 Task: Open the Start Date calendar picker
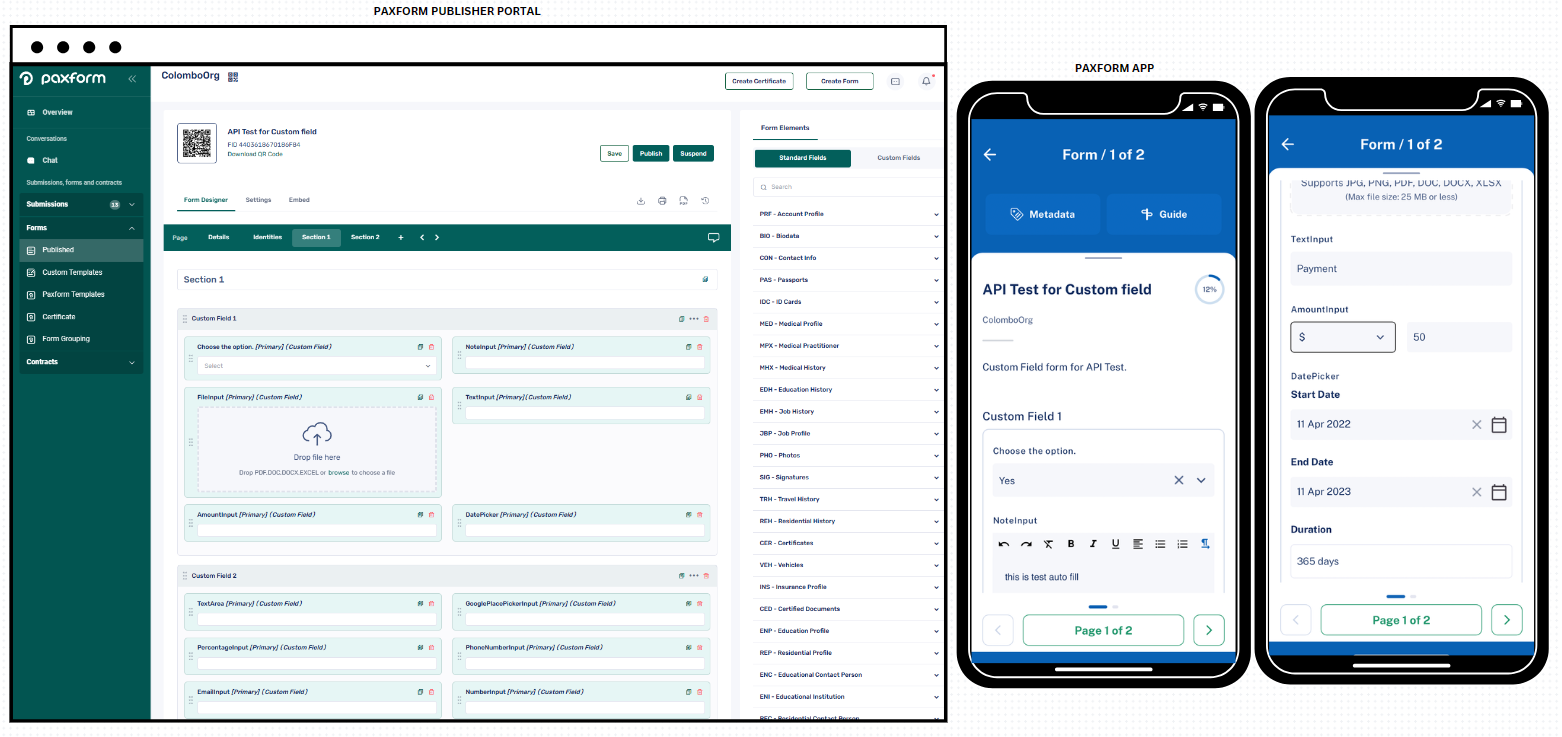[1499, 424]
